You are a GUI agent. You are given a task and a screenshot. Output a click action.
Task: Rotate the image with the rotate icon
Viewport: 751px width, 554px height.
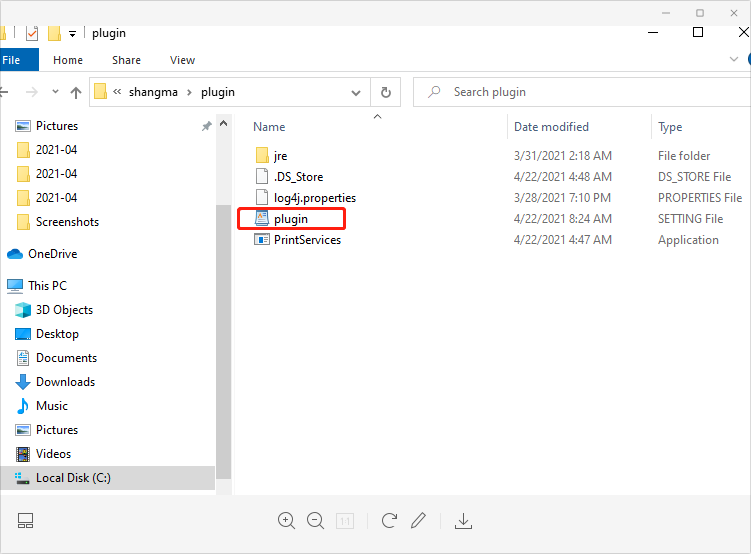click(389, 520)
